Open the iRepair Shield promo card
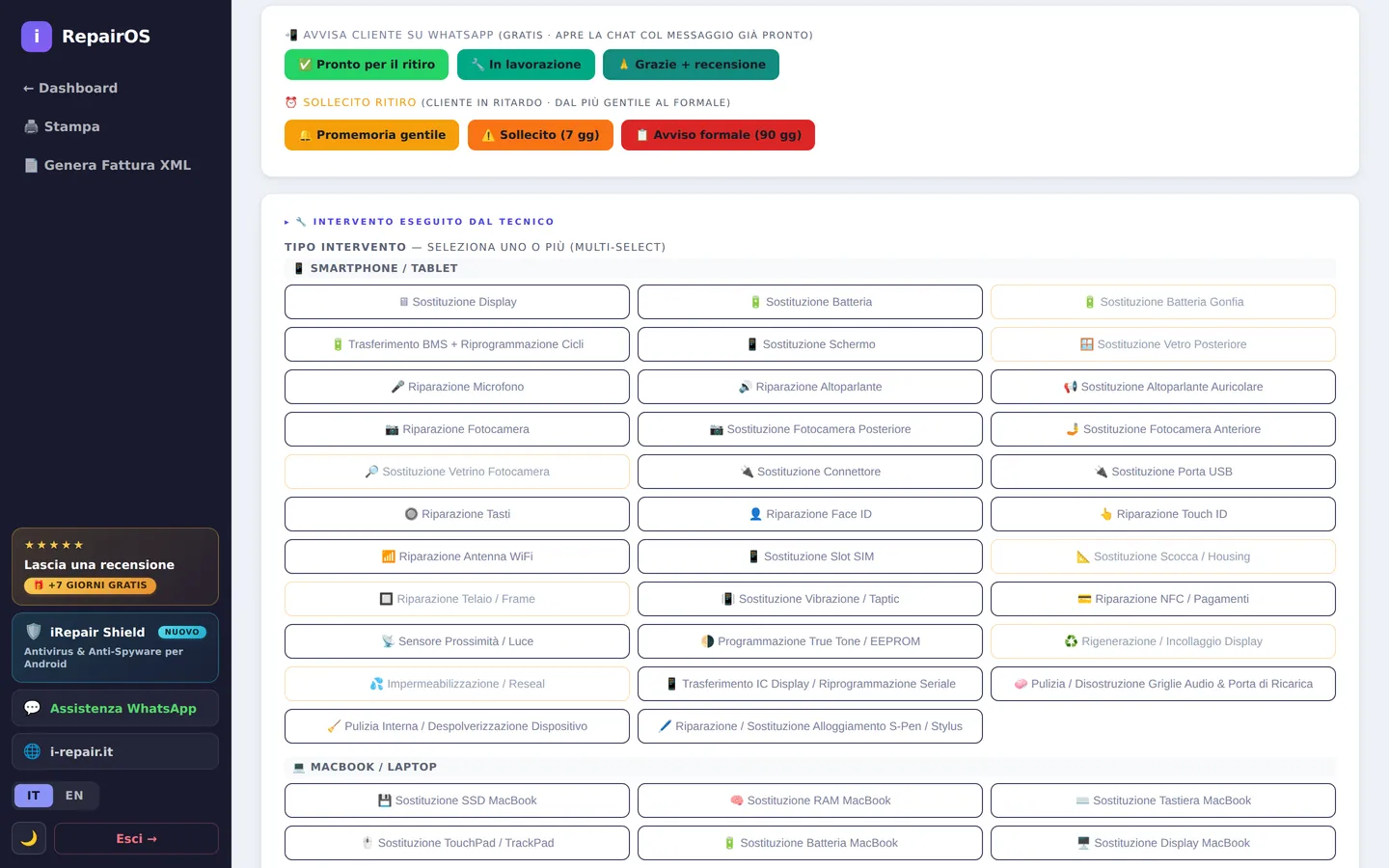The width and height of the screenshot is (1389, 868). pyautogui.click(x=115, y=647)
